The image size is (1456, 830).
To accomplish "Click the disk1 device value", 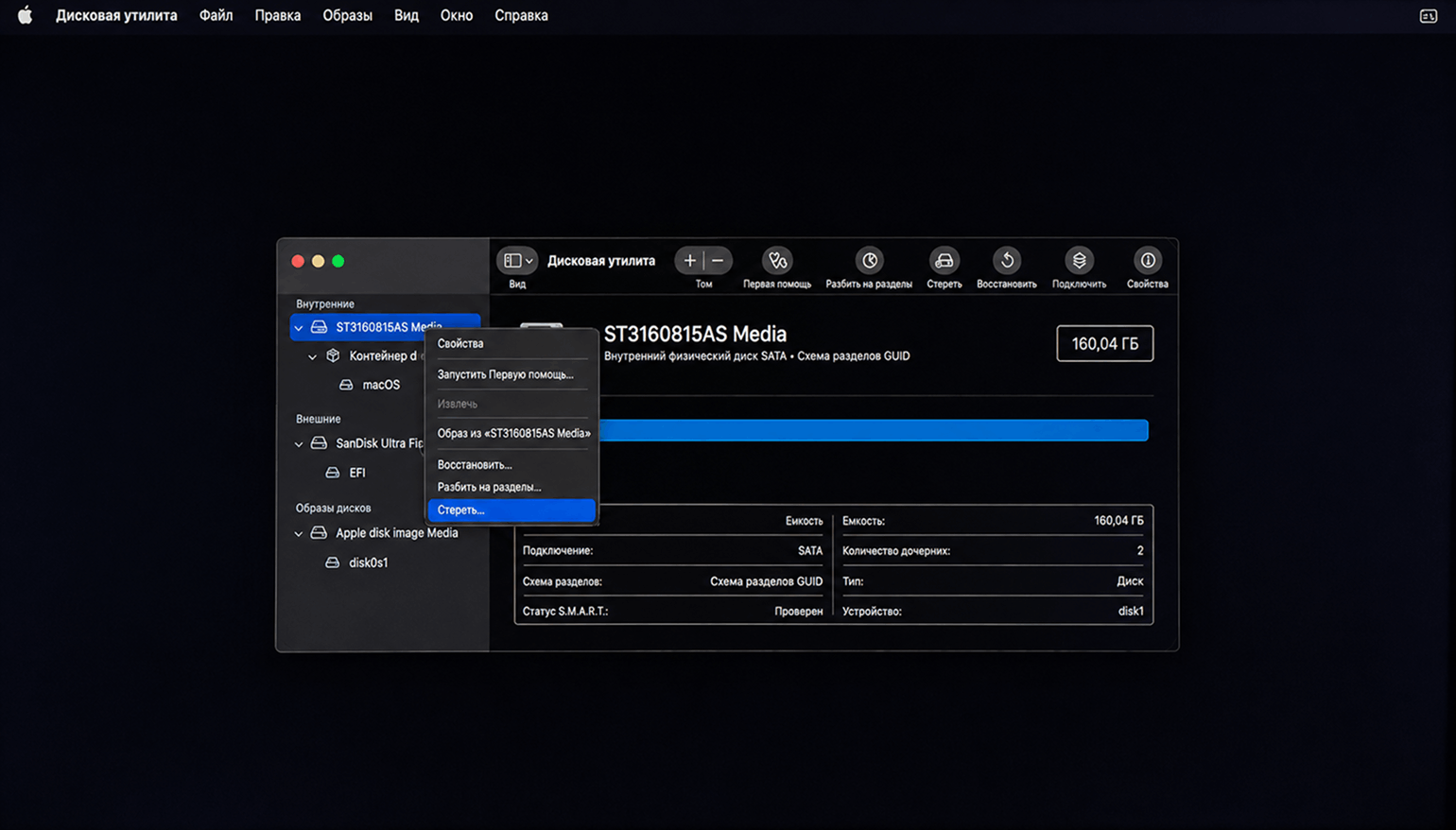I will (1131, 611).
